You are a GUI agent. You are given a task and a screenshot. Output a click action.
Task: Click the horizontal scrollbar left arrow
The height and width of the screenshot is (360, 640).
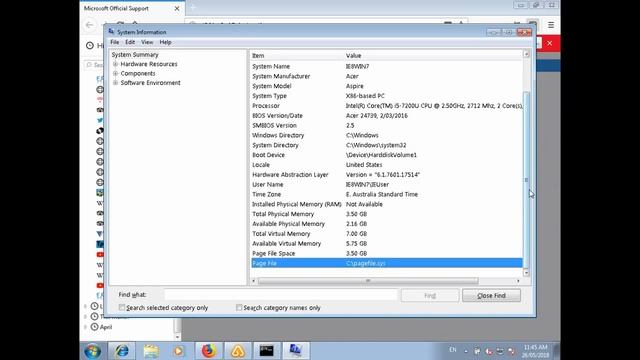pyautogui.click(x=254, y=281)
